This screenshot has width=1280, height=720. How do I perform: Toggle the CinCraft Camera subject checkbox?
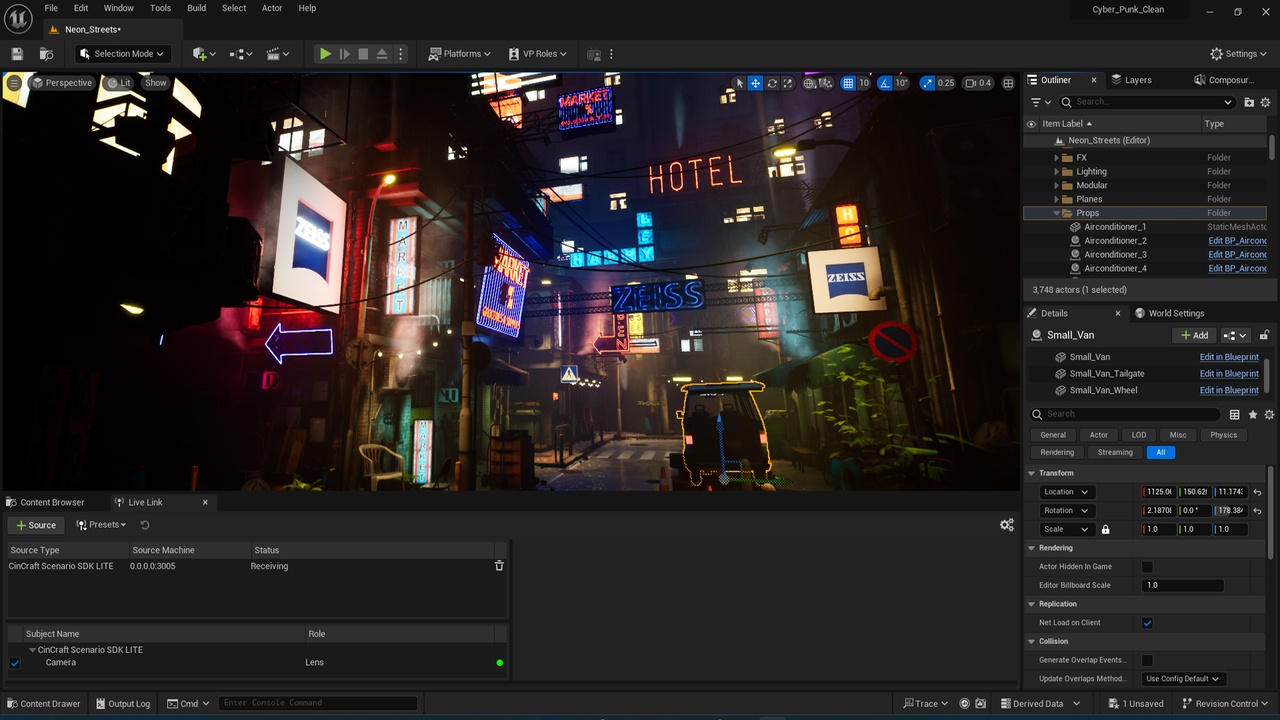[x=14, y=663]
